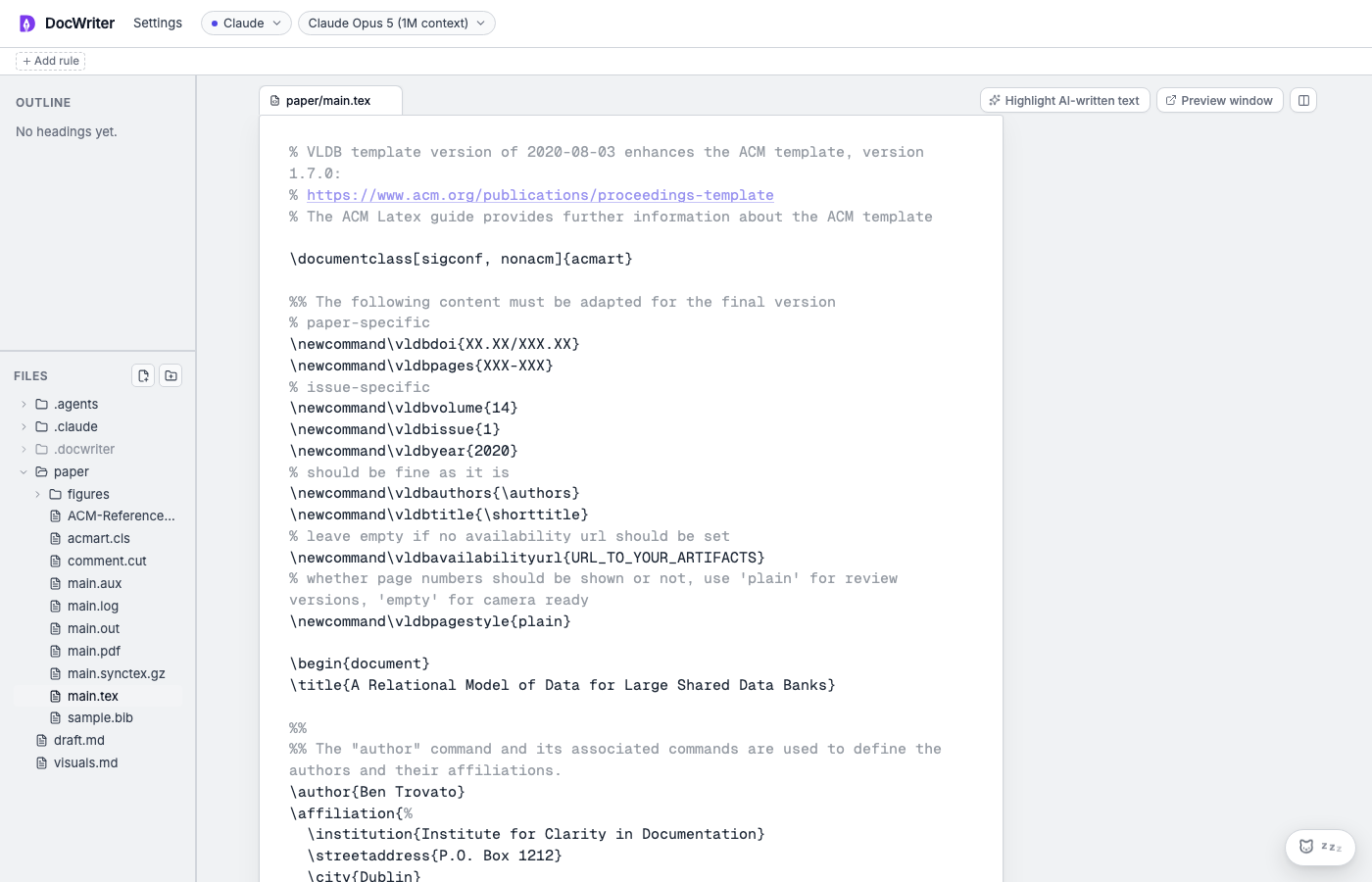
Task: Open the Settings menu
Action: [x=158, y=23]
